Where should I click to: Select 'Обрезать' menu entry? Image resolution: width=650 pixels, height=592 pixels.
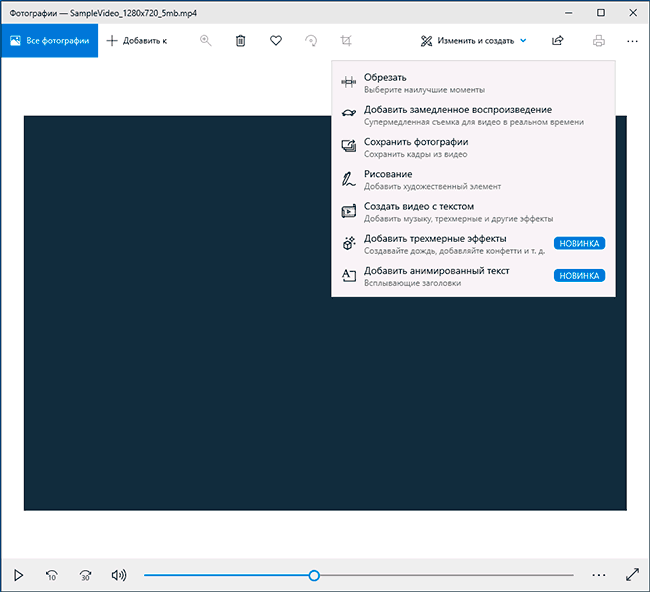click(x=473, y=83)
